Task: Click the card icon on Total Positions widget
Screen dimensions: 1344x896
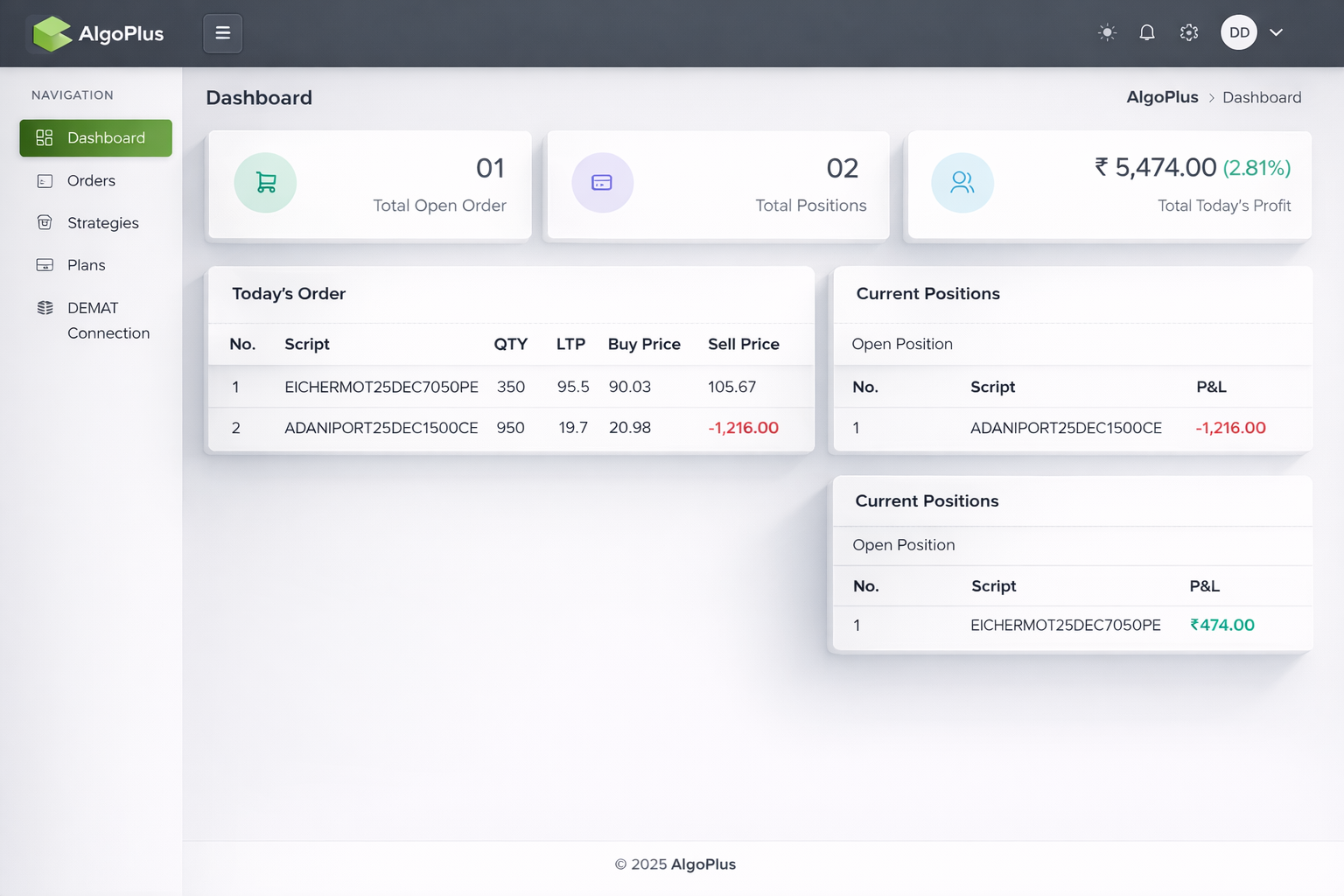Action: [x=602, y=183]
